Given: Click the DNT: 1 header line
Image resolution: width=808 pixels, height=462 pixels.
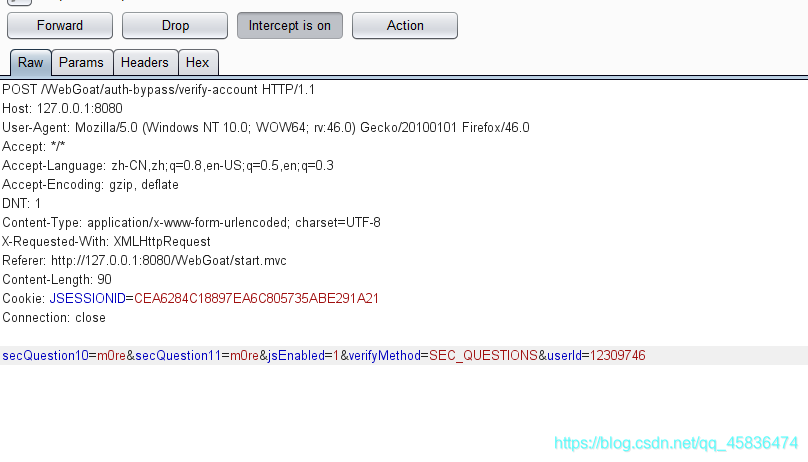Looking at the screenshot, I should [x=22, y=204].
